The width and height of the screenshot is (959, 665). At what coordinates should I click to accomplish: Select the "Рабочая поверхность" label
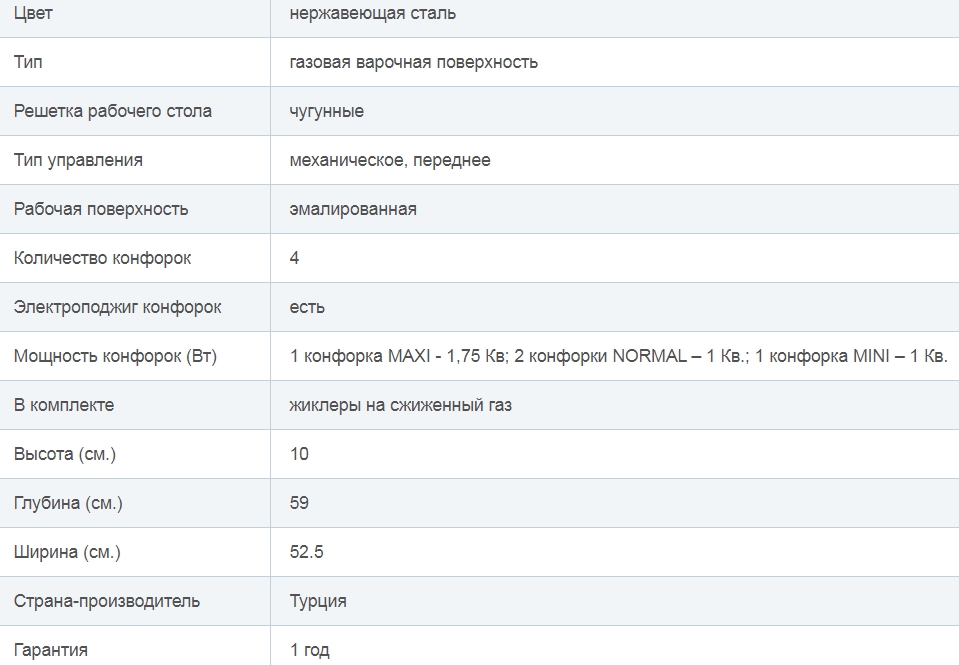[101, 209]
